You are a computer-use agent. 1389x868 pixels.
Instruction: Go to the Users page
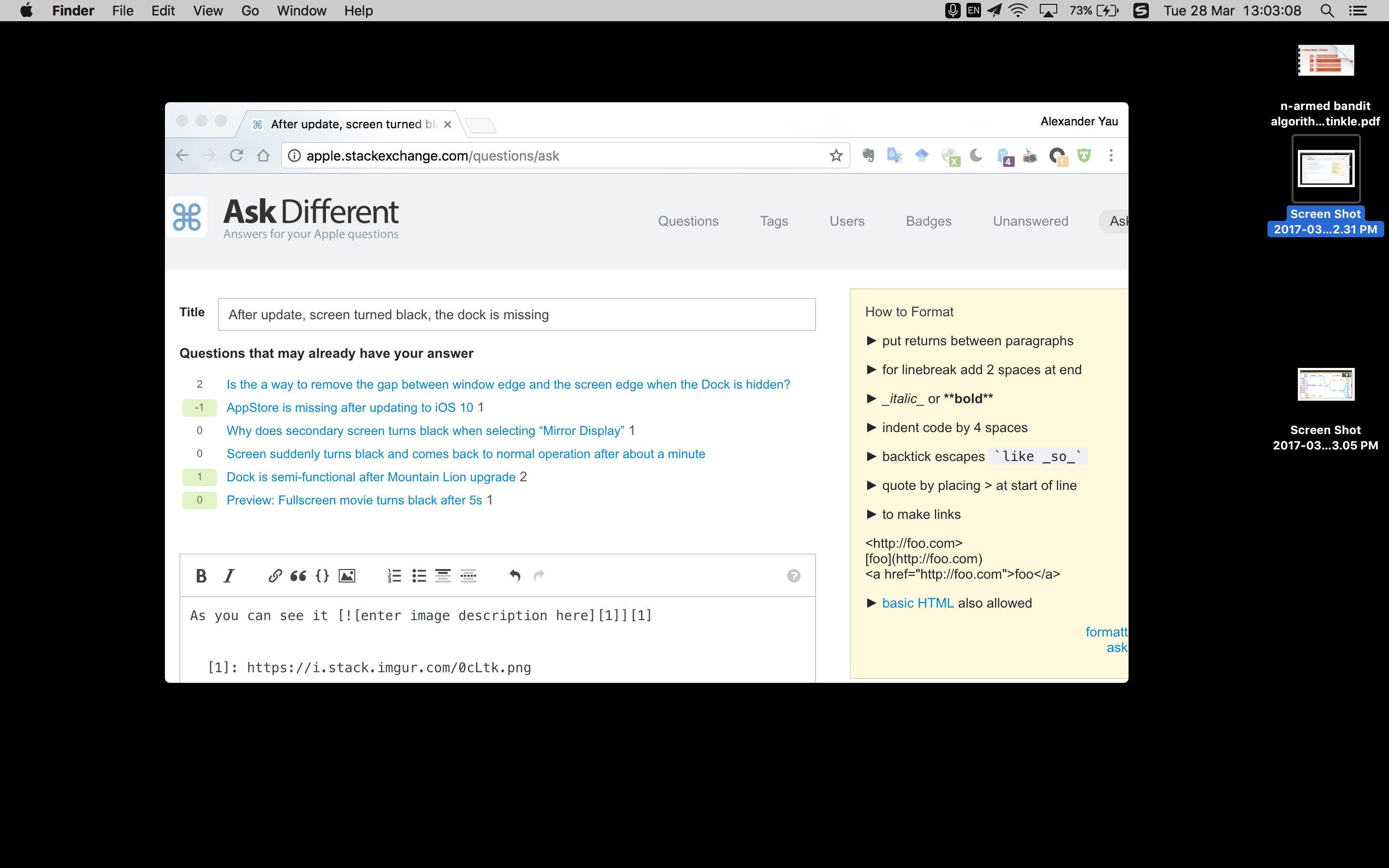tap(846, 221)
